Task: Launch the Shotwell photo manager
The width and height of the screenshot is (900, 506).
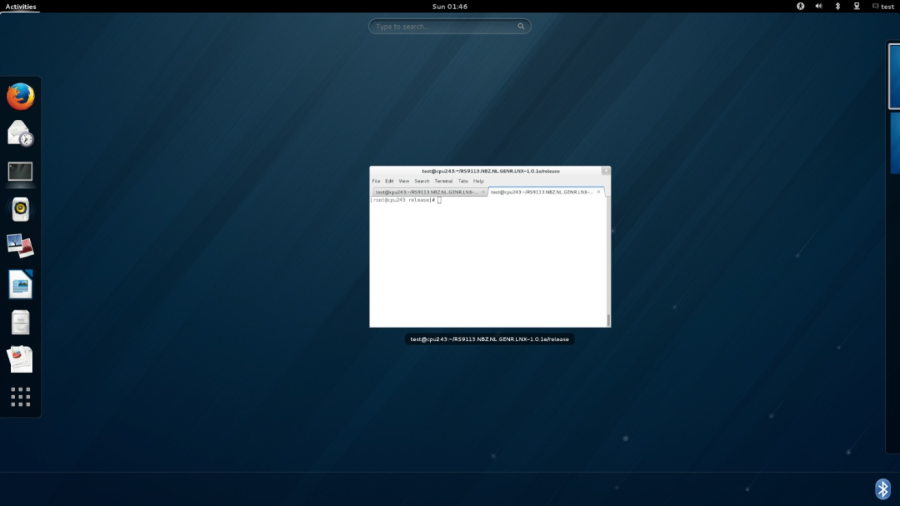Action: 21,246
